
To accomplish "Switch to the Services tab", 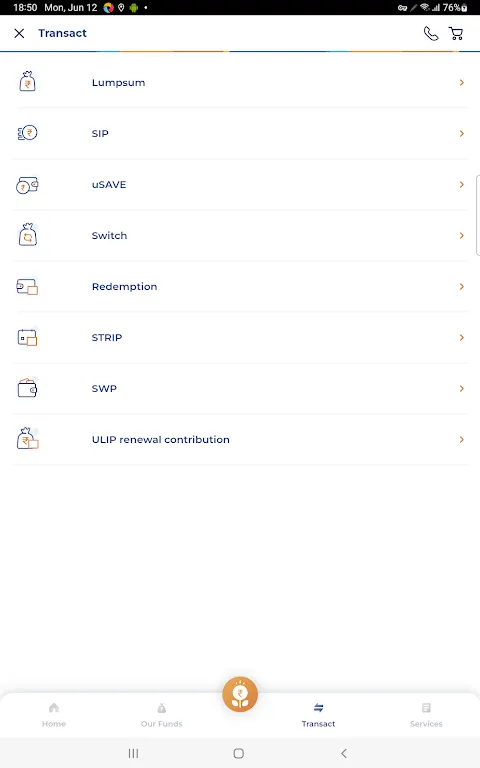I will tap(426, 715).
